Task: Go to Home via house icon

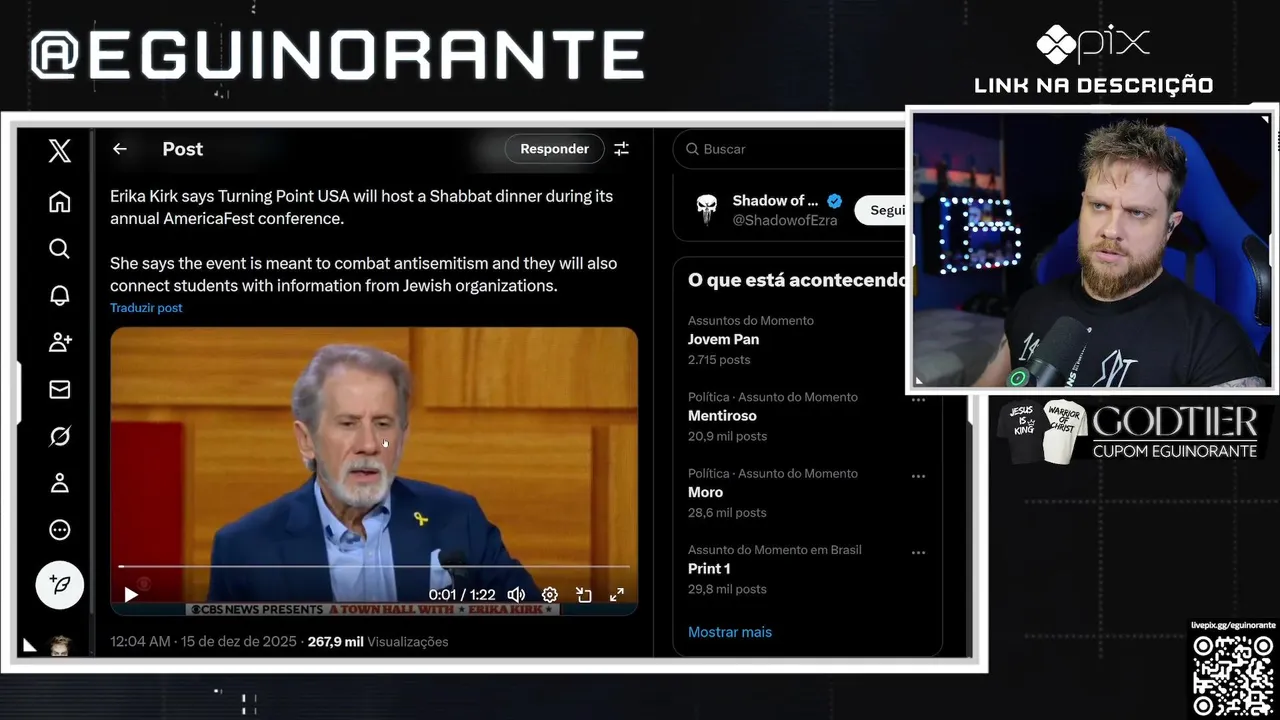Action: [59, 202]
